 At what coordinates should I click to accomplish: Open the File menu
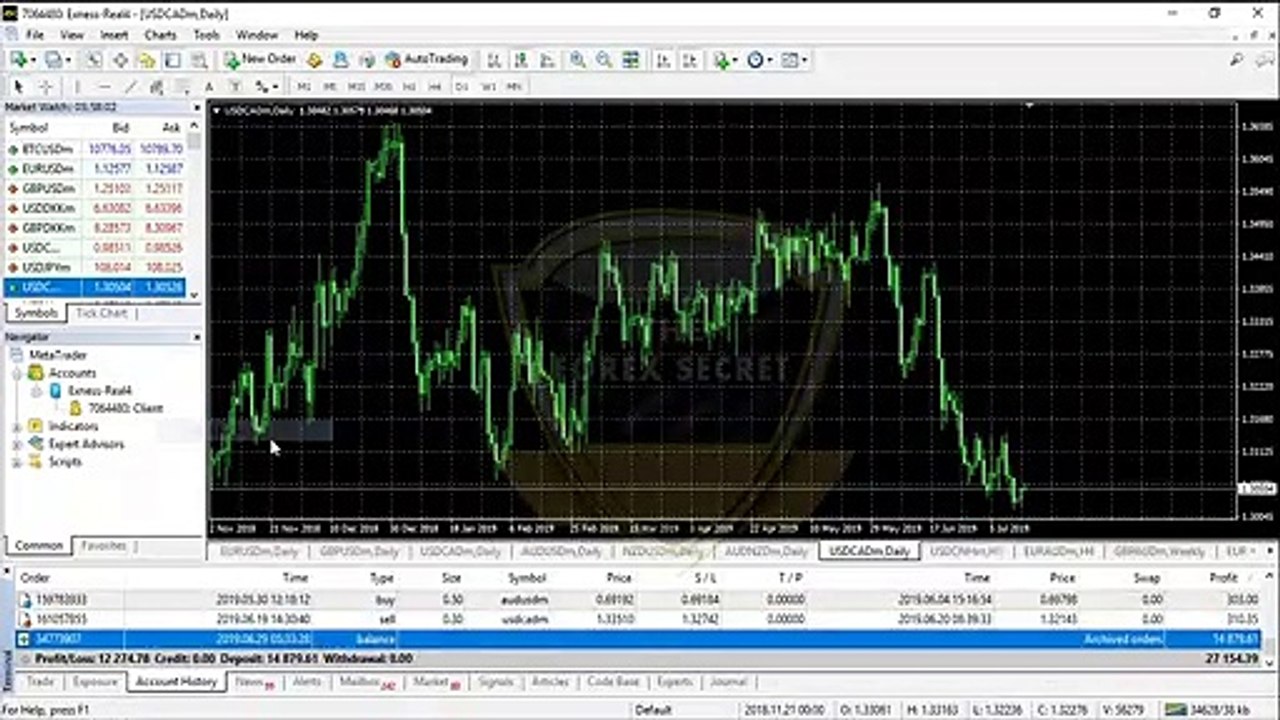coord(35,34)
